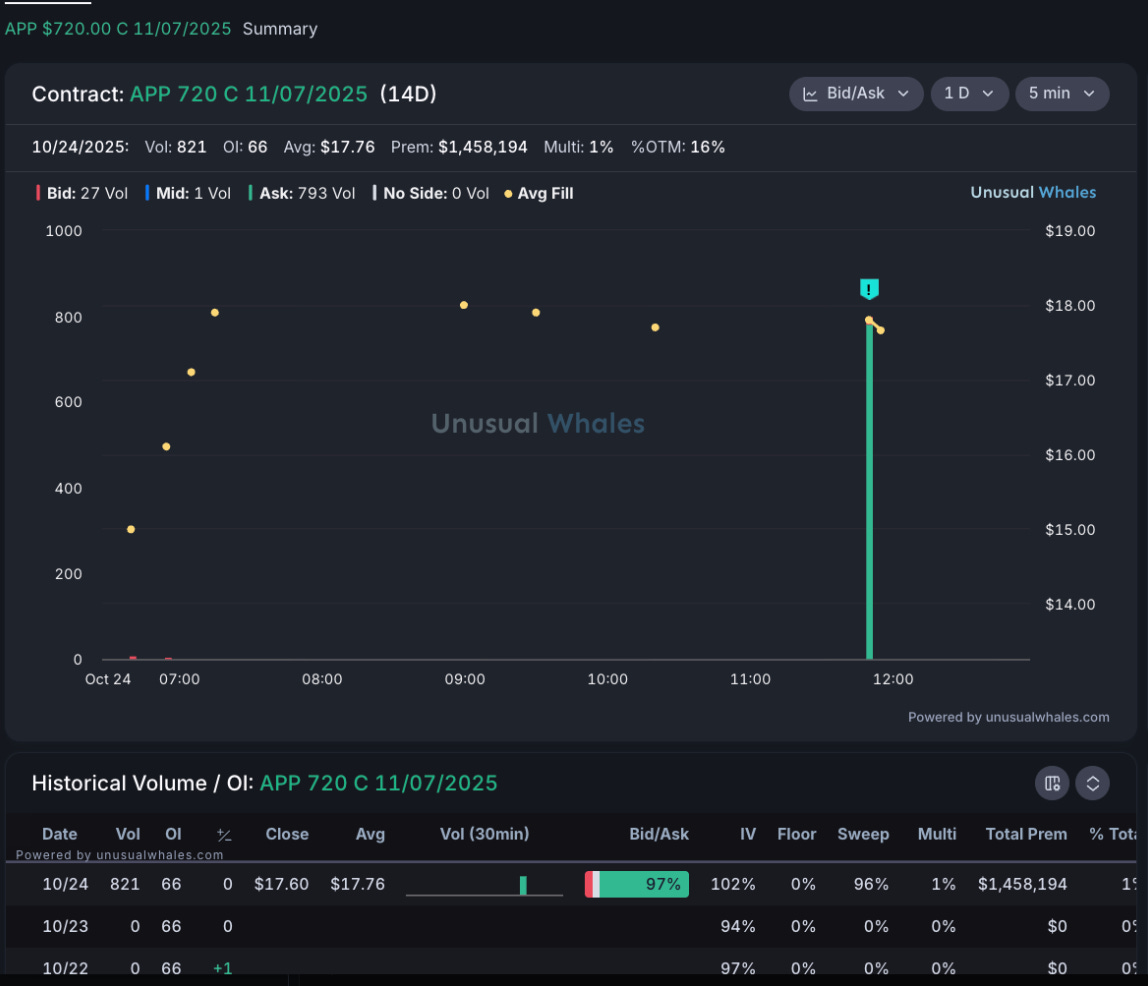Screen dimensions: 1148x986
Task: Click the teal alert flag marker on chart
Action: pos(869,289)
